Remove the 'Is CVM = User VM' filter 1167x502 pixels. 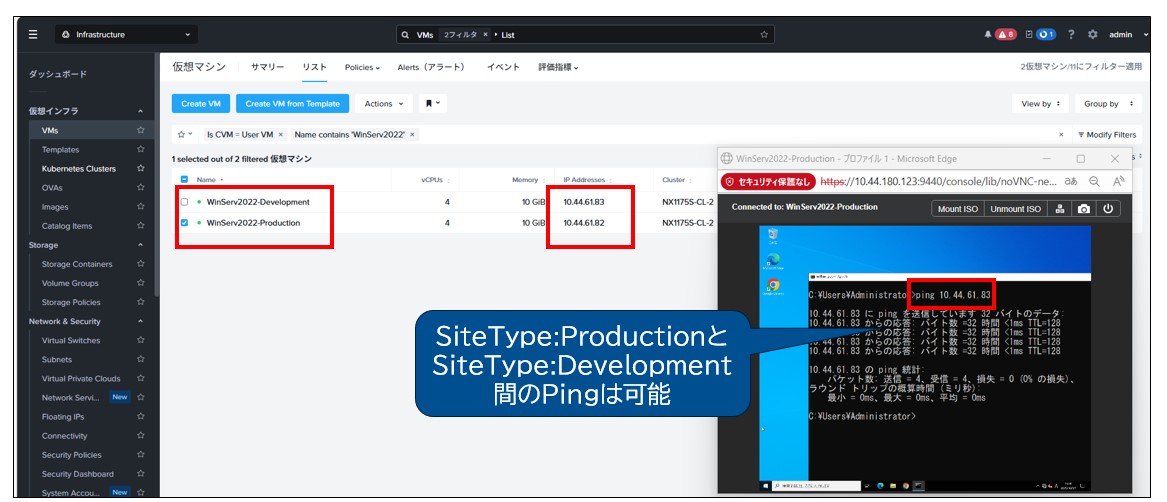pos(281,134)
